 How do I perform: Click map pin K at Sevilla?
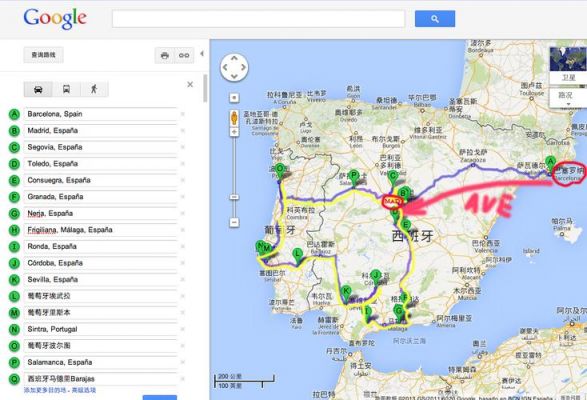[x=347, y=294]
